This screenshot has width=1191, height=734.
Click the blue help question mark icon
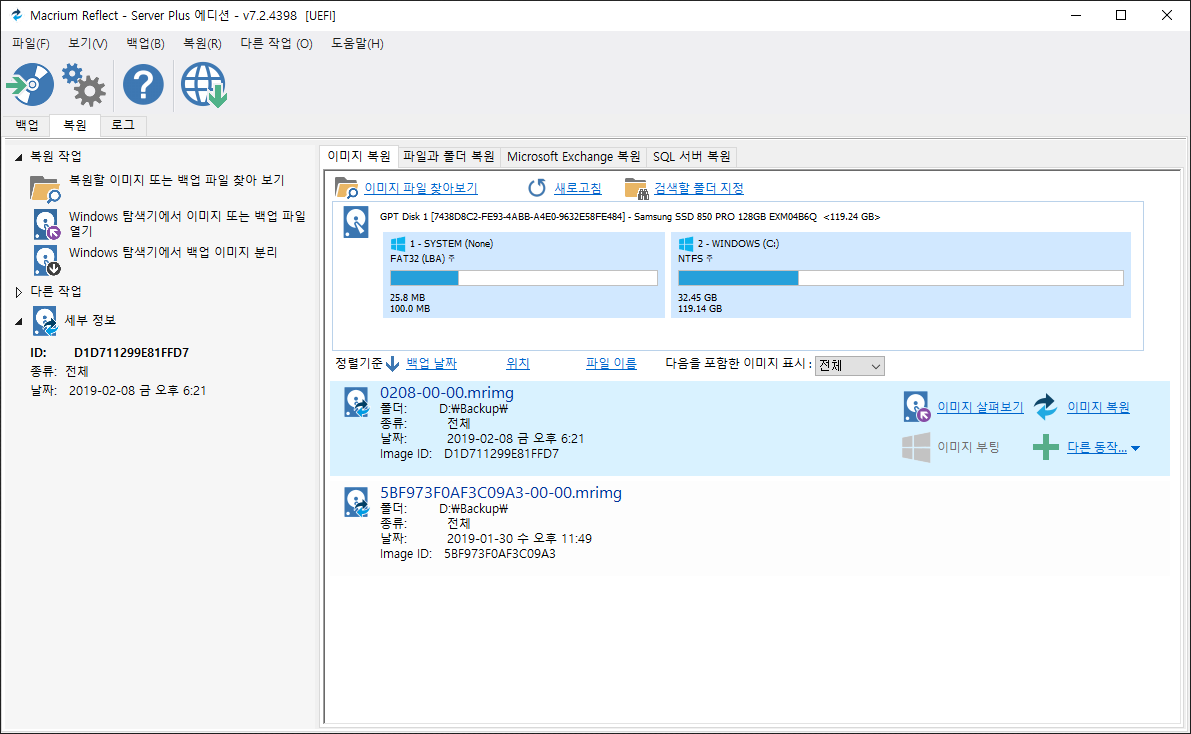143,84
